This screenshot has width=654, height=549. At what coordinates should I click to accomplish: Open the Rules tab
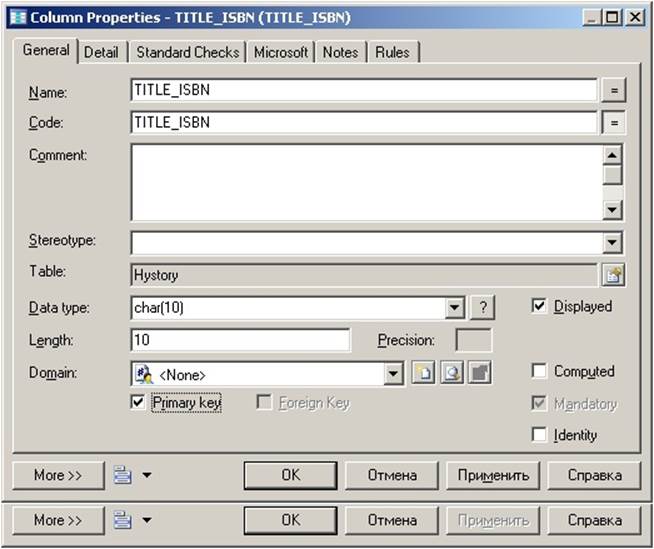tap(392, 53)
